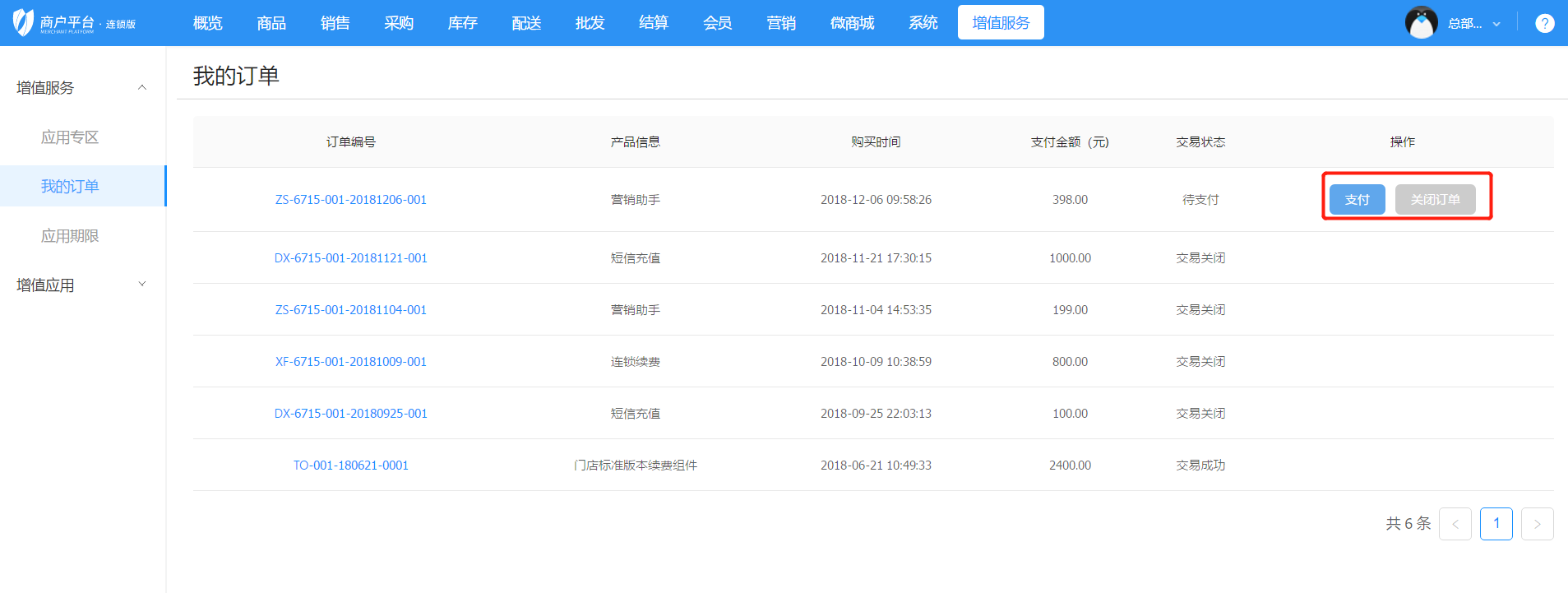The image size is (1568, 593).
Task: Open 应用期限 in the sidebar
Action: 70,236
